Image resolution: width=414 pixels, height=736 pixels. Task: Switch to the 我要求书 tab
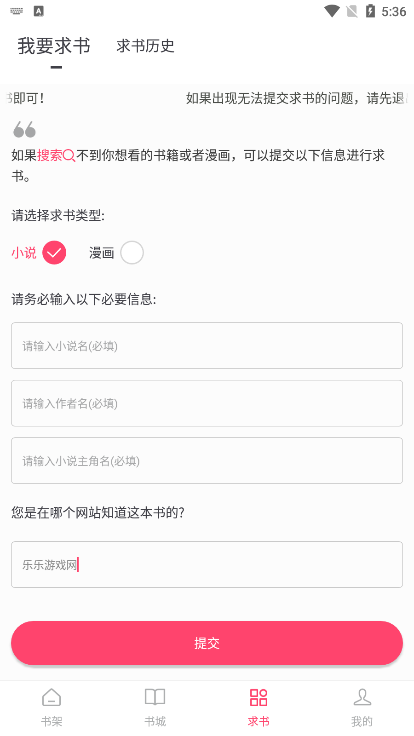(54, 46)
